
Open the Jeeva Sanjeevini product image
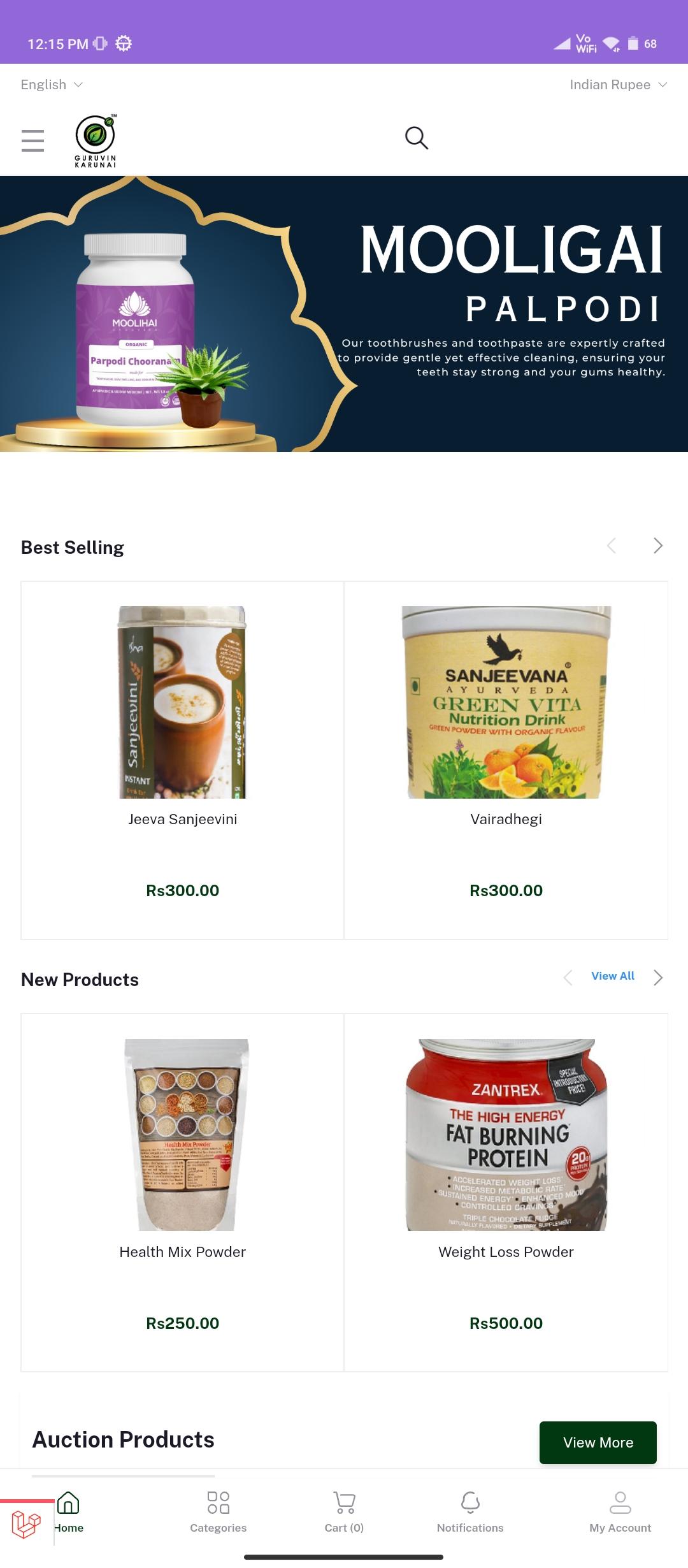(x=183, y=702)
